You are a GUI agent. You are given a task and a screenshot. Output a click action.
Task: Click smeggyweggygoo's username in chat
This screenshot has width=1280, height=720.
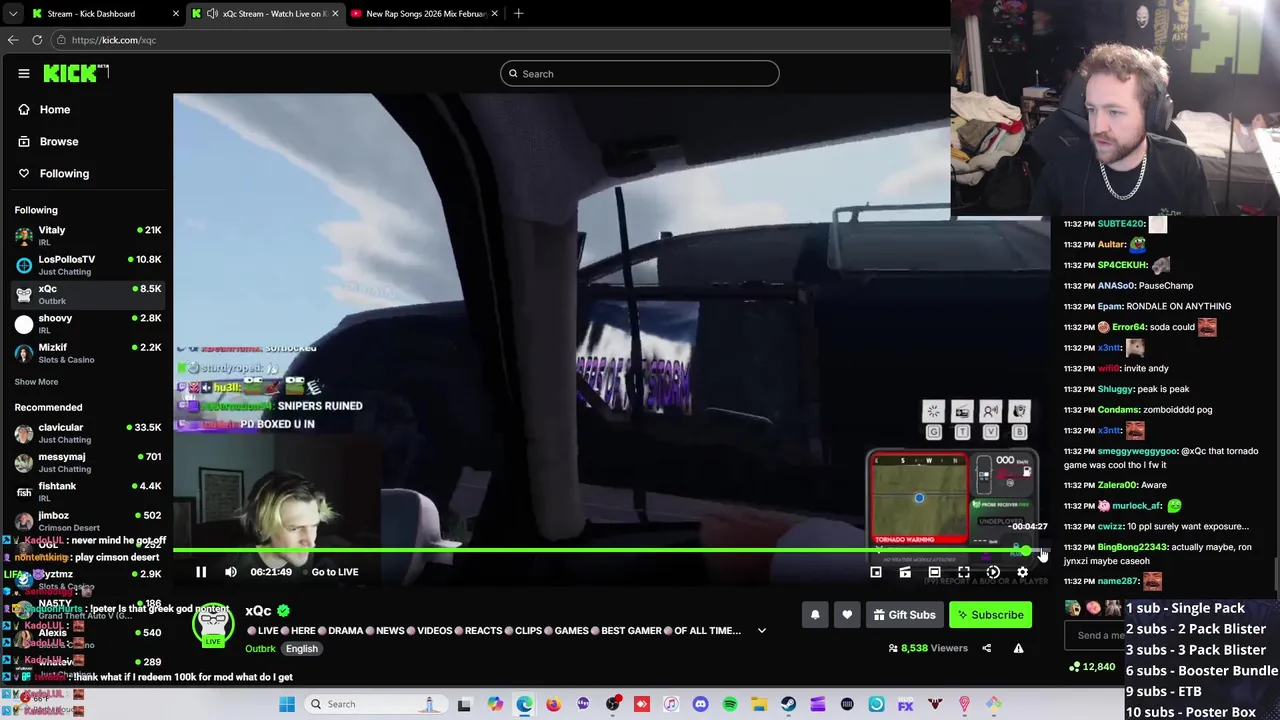coord(1137,451)
